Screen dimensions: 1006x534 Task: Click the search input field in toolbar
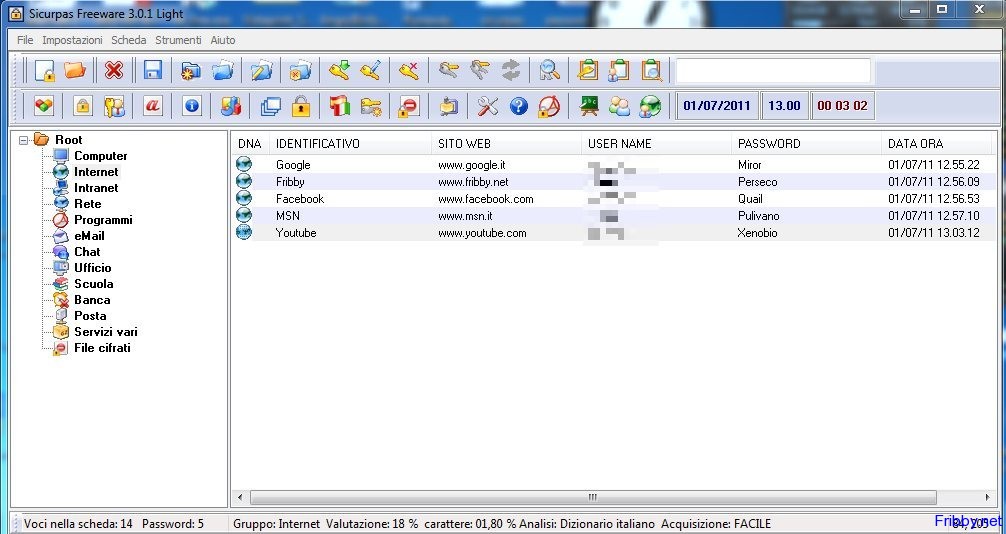pyautogui.click(x=773, y=71)
